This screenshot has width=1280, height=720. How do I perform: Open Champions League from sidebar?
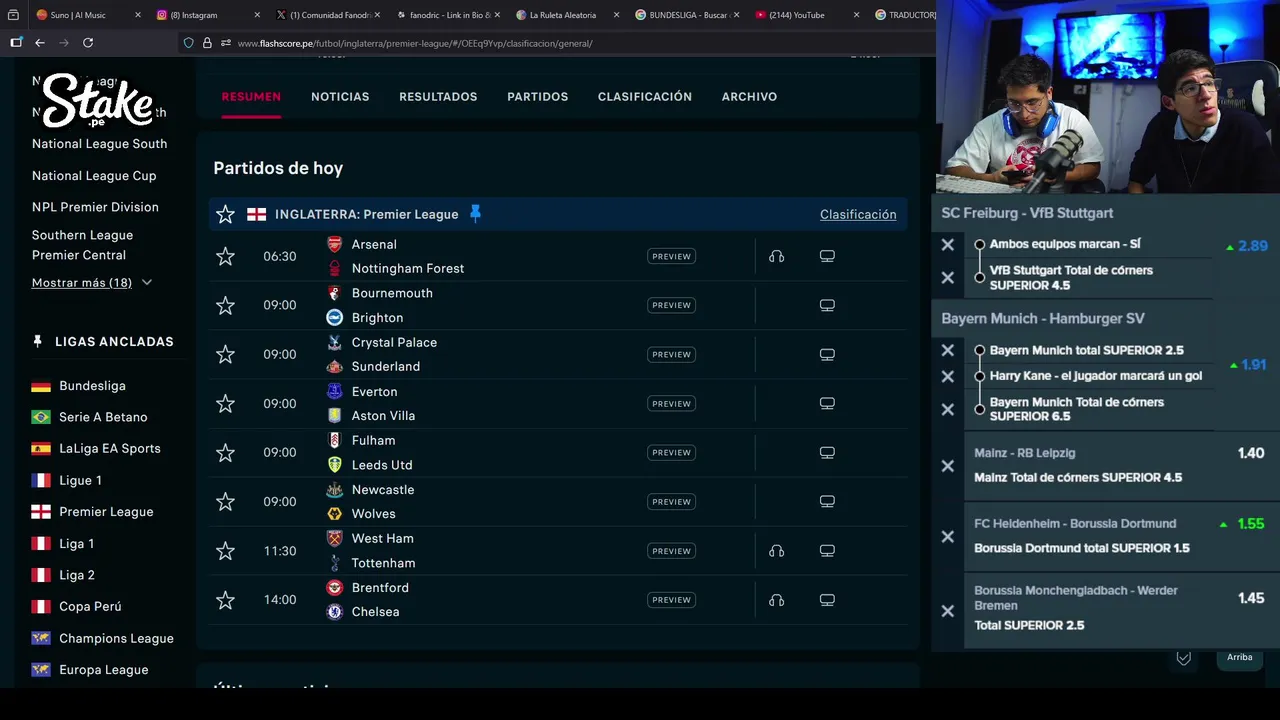tap(116, 638)
